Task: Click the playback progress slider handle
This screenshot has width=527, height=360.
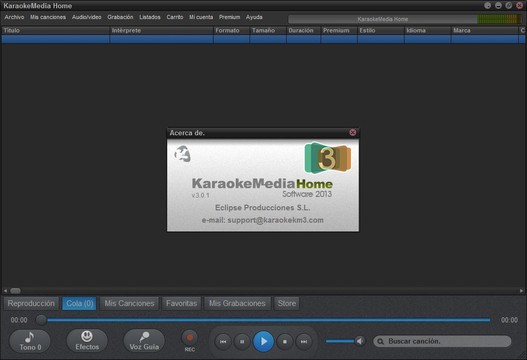Action: (x=41, y=320)
